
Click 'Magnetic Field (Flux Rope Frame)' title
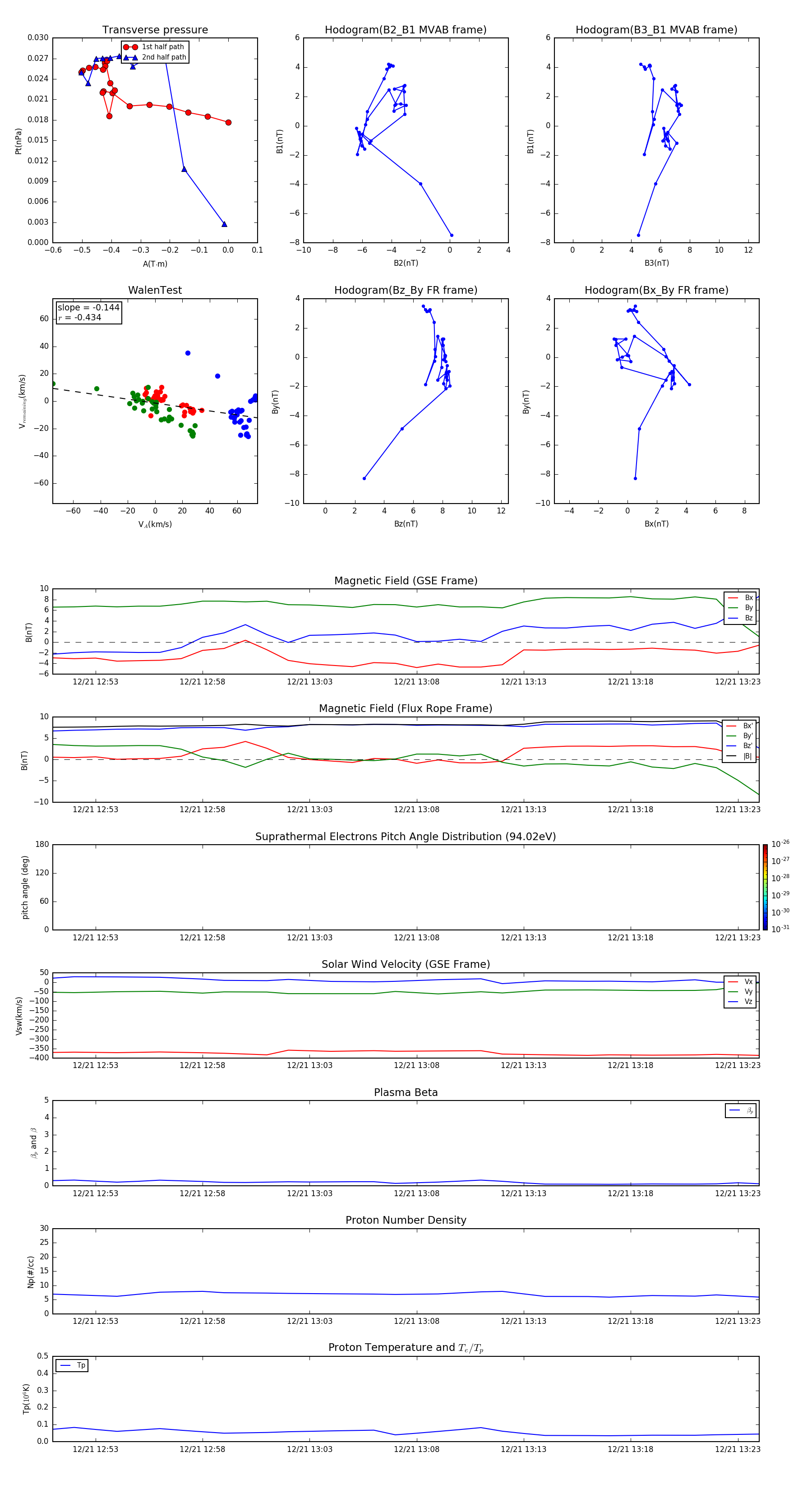click(x=406, y=709)
